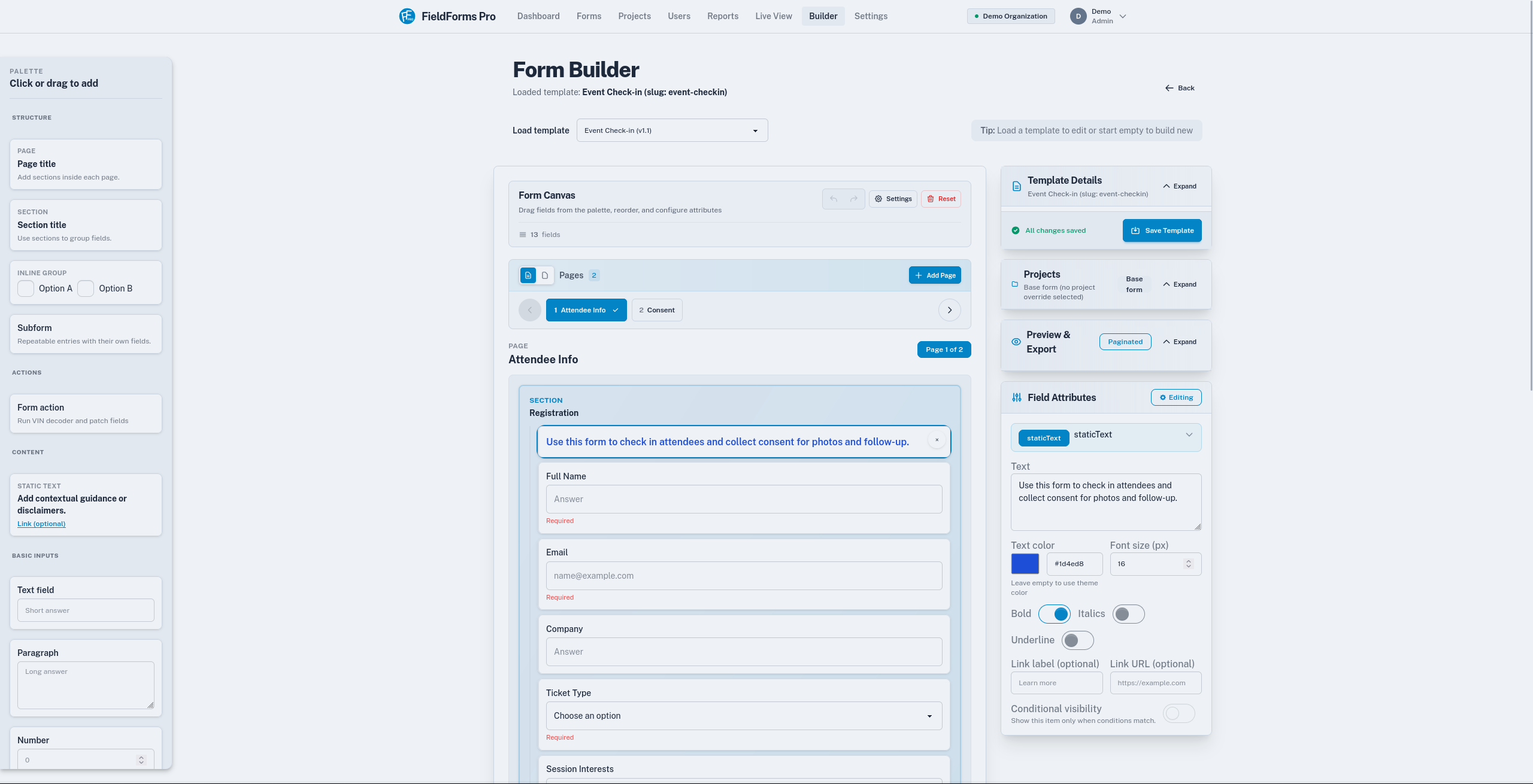Select the 1 Attendee Info page tab

586,310
